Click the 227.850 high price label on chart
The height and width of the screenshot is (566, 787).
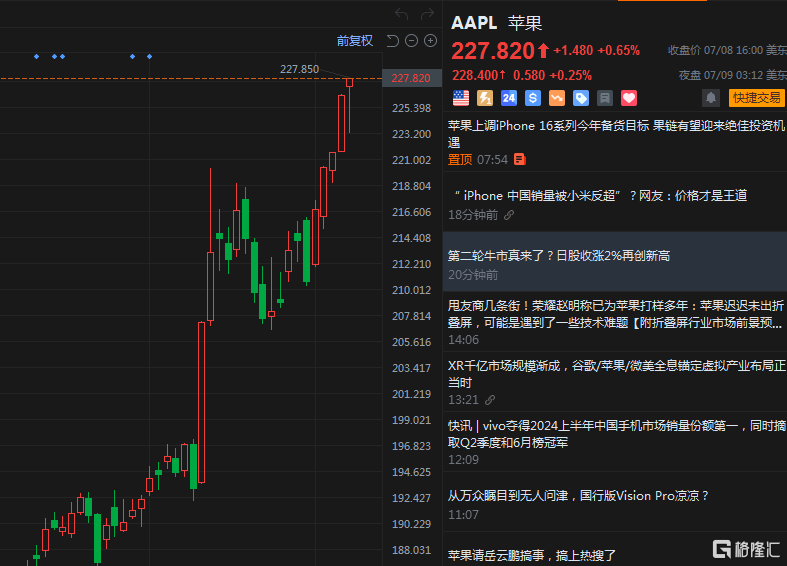pyautogui.click(x=299, y=69)
